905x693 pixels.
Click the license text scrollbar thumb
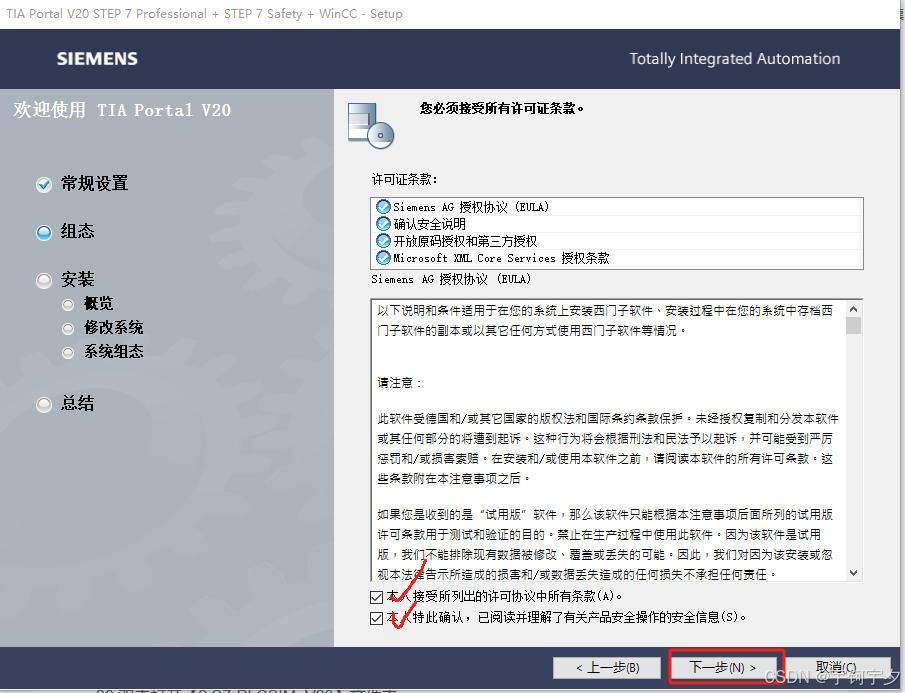[854, 325]
